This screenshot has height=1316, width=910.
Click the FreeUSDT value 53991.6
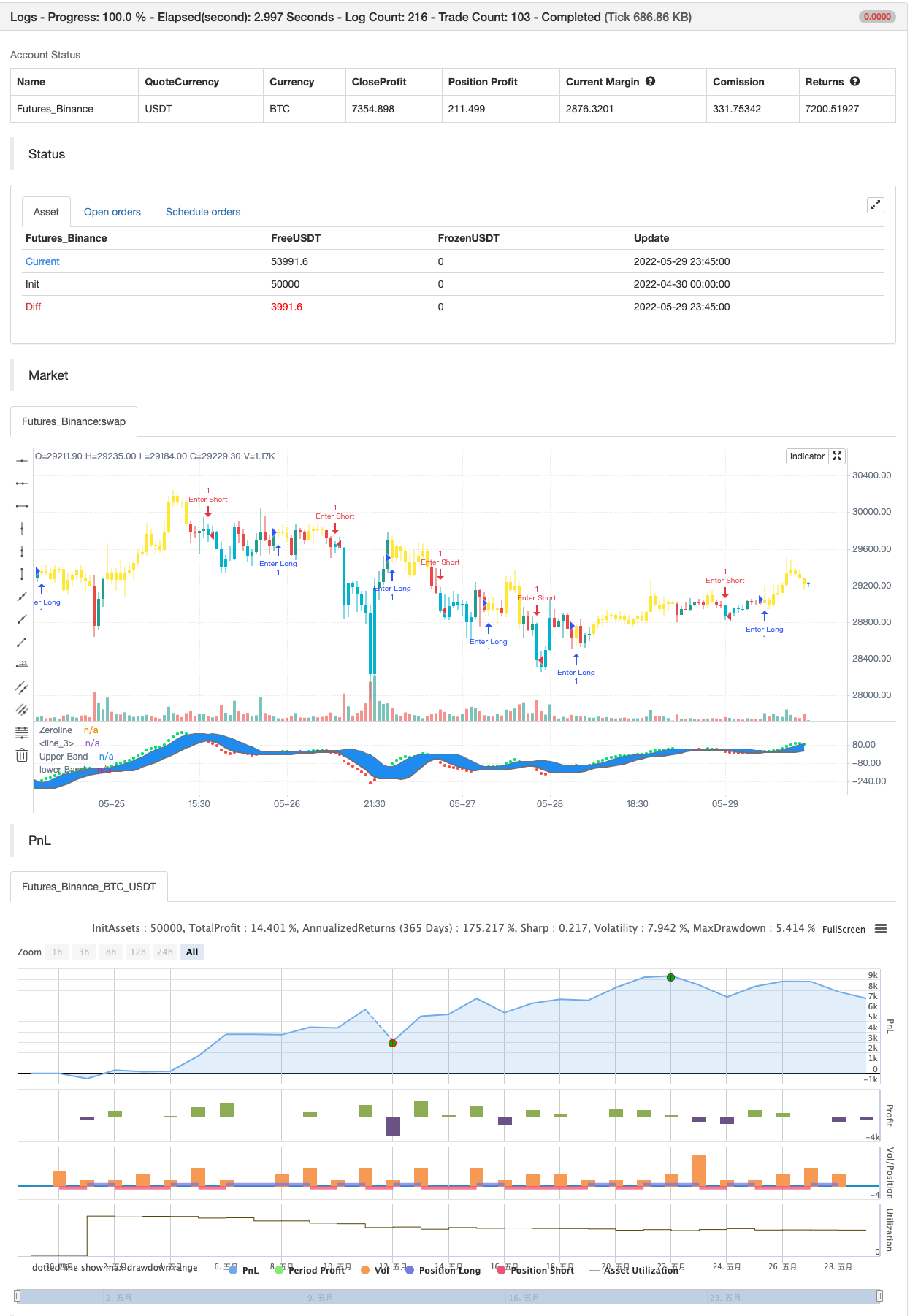[289, 261]
